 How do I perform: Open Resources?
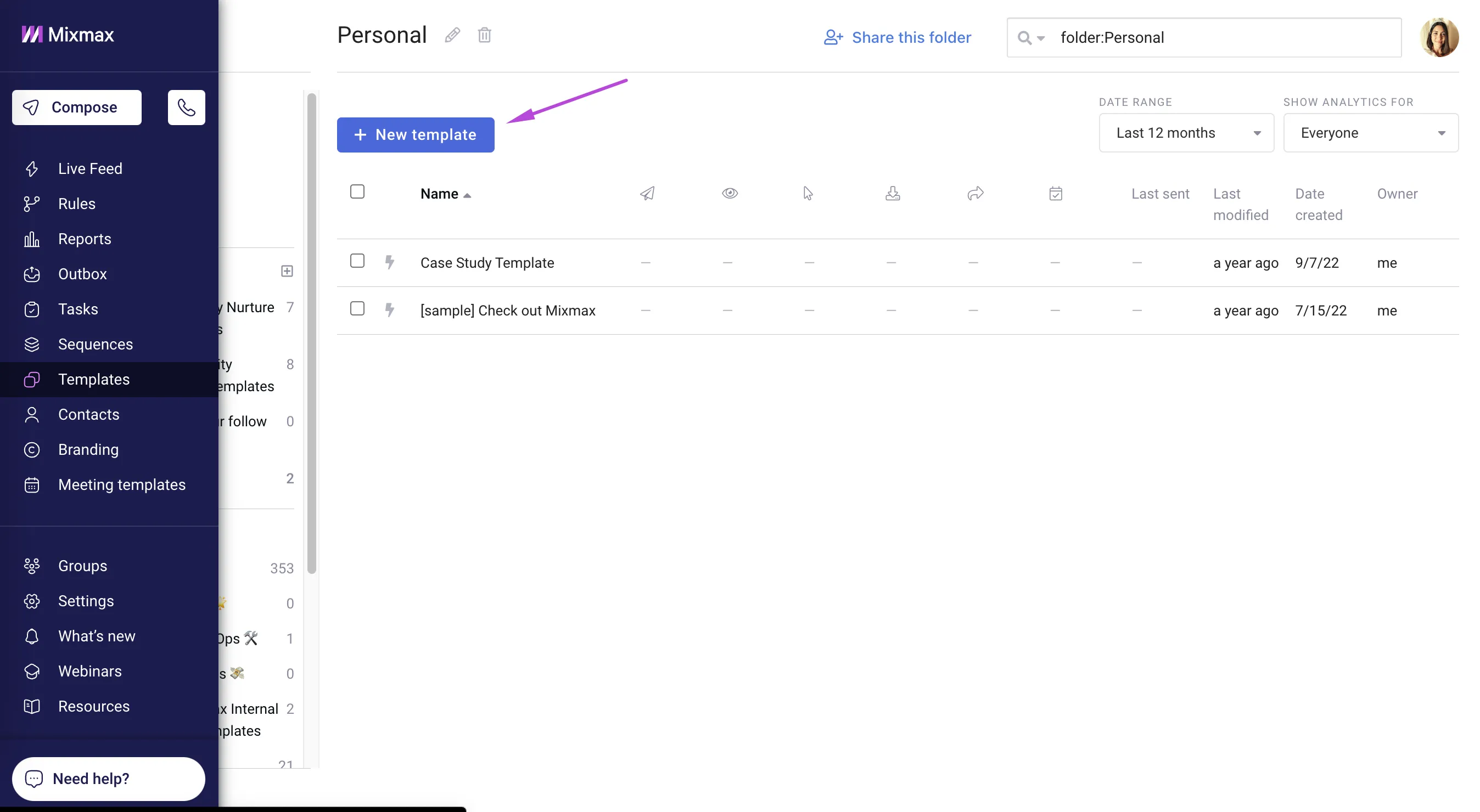click(x=94, y=706)
